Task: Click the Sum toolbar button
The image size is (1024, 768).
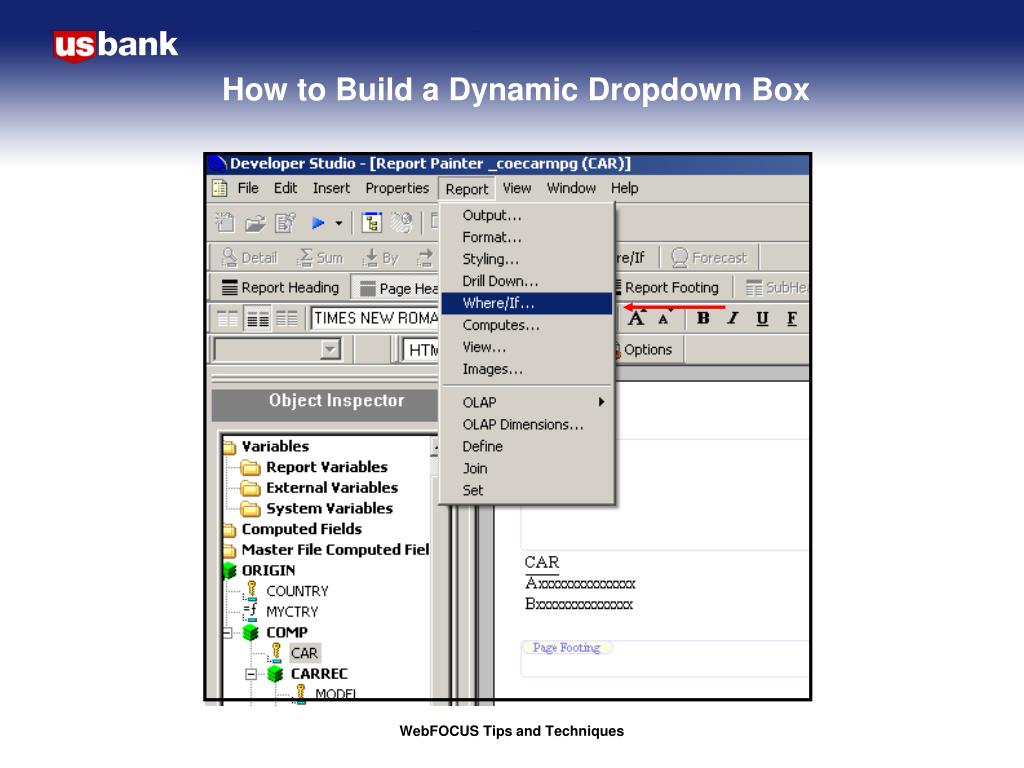Action: click(320, 258)
